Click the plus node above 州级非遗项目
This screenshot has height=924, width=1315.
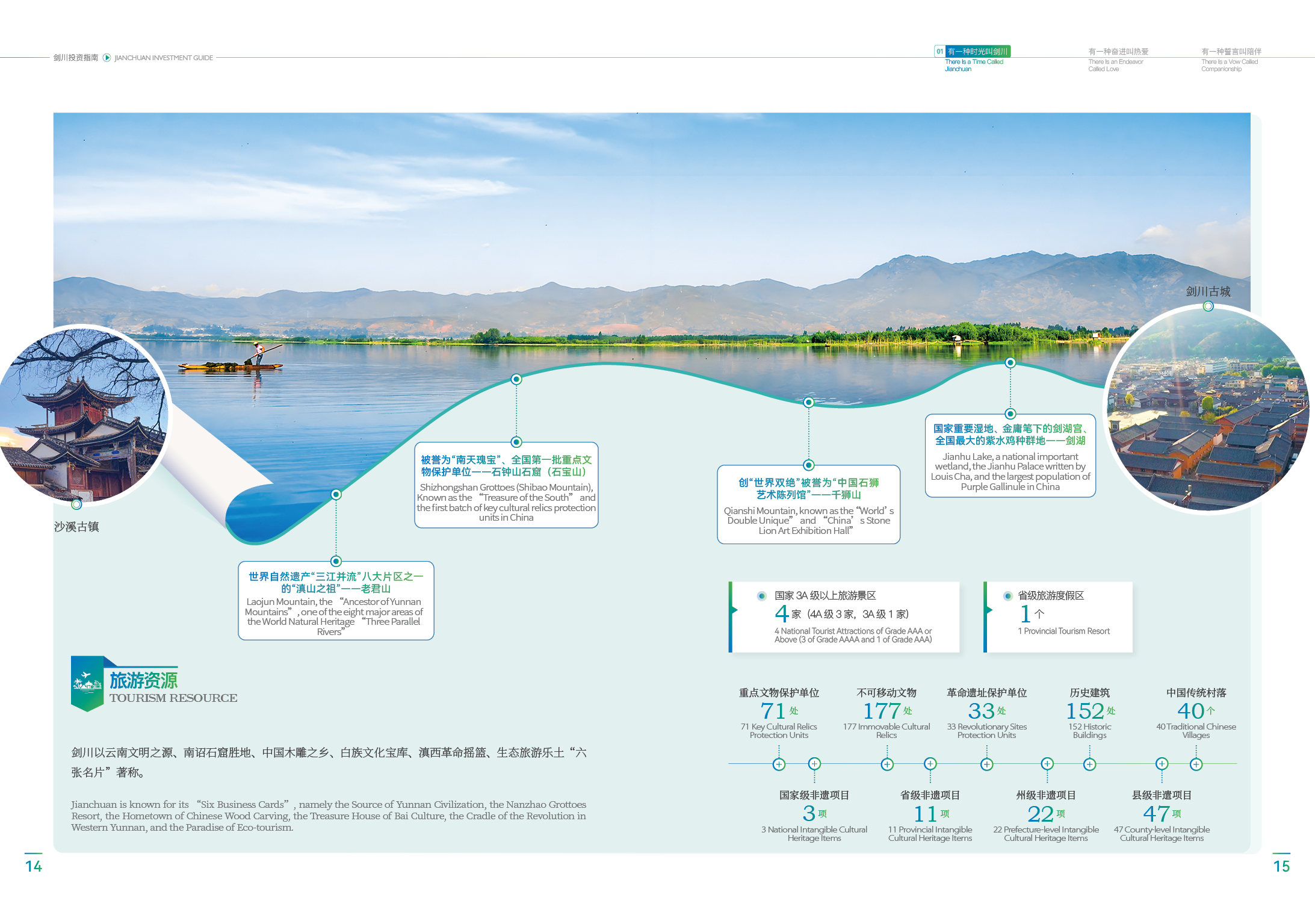(1047, 763)
